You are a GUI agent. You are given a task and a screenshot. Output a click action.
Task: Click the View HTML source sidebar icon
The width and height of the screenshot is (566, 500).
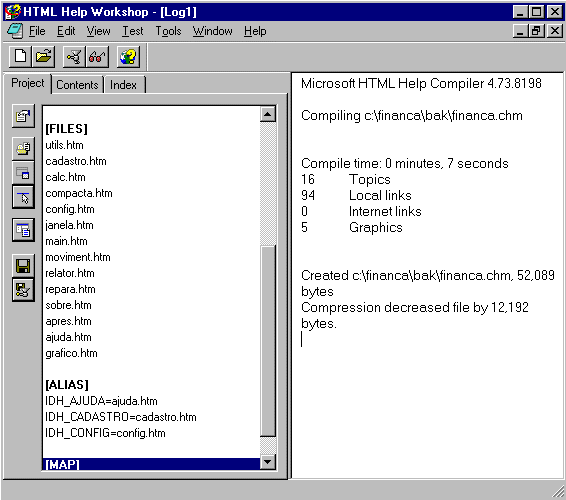pos(23,230)
